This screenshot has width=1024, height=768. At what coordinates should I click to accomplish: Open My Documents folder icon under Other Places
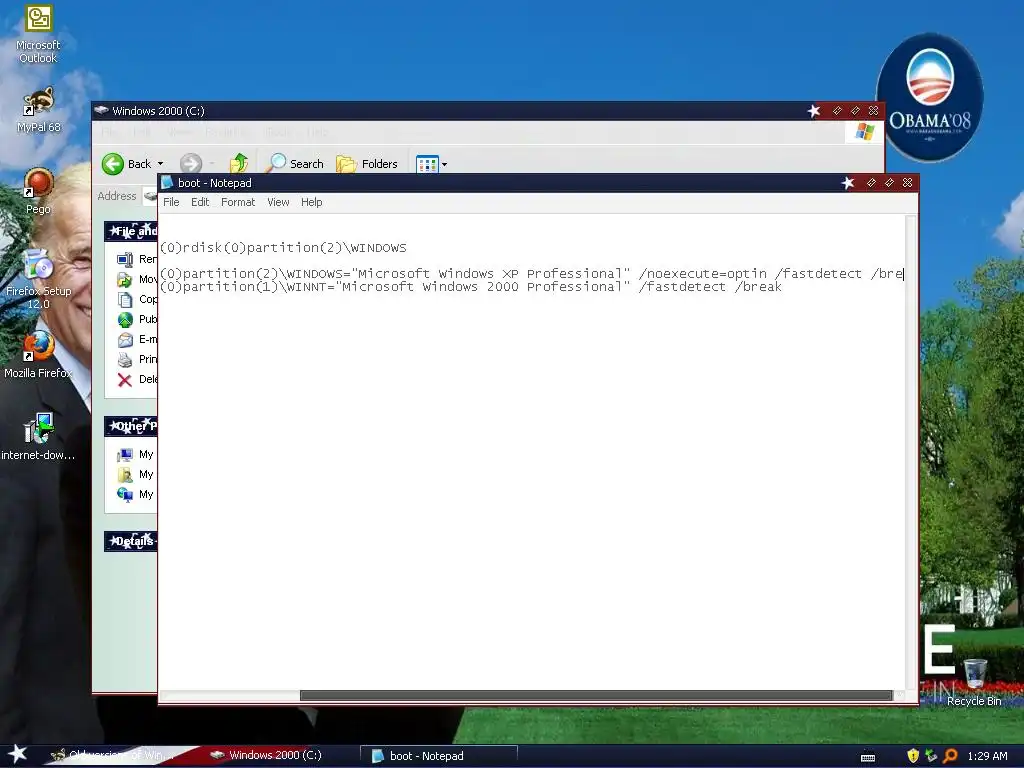(125, 475)
